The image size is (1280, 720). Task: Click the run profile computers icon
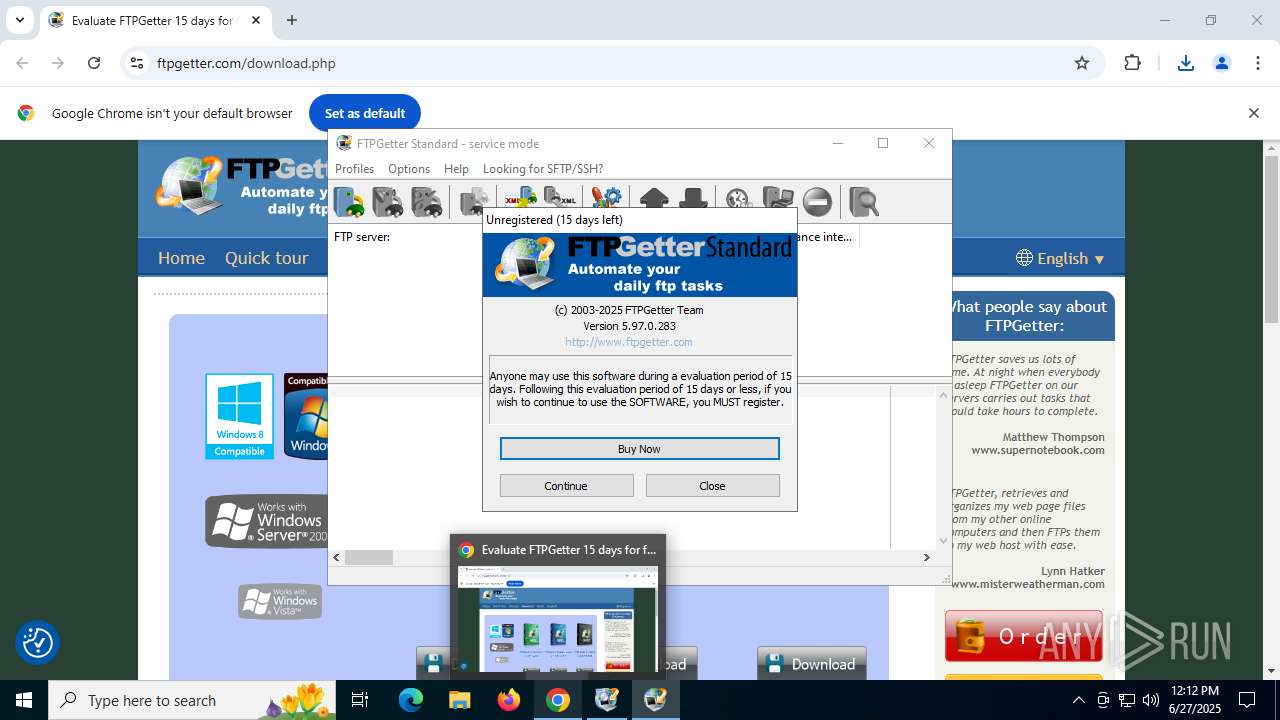[x=778, y=202]
